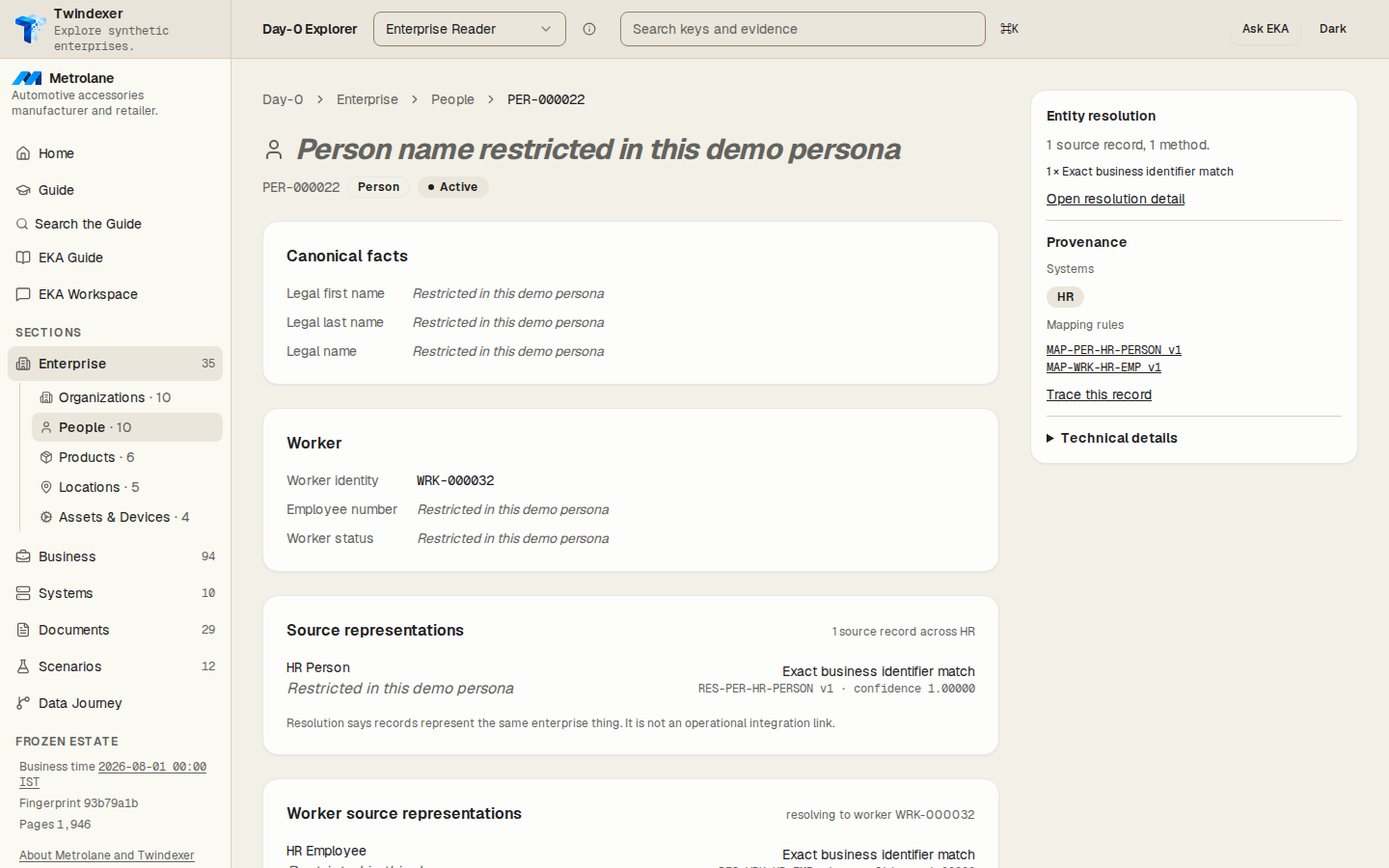Click the Systems server icon
The width and height of the screenshot is (1389, 868).
point(23,593)
